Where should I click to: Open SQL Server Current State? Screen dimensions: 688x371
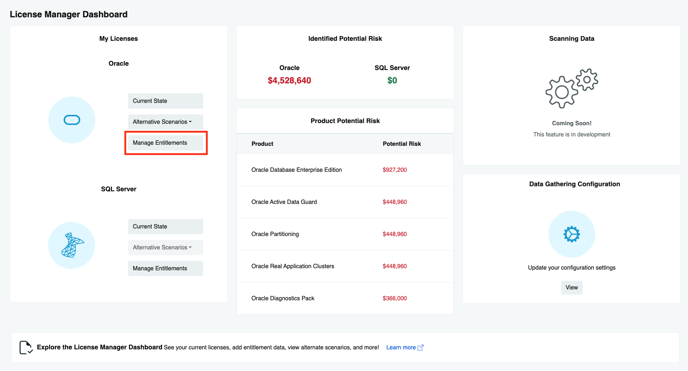(x=165, y=227)
